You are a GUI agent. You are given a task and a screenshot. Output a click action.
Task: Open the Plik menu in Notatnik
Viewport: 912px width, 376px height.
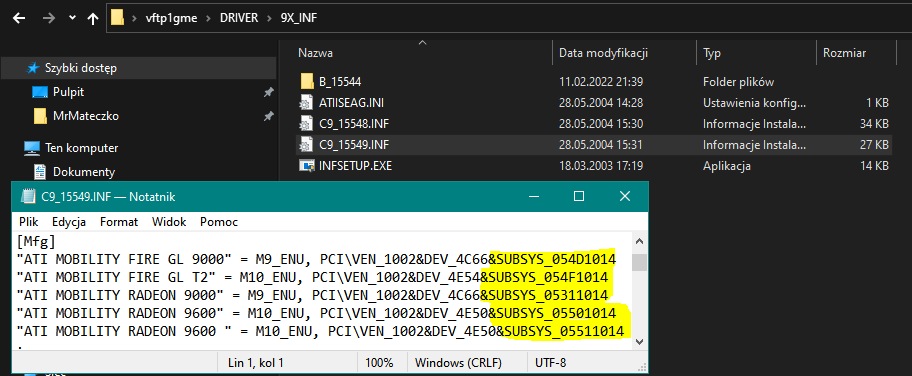tap(28, 222)
